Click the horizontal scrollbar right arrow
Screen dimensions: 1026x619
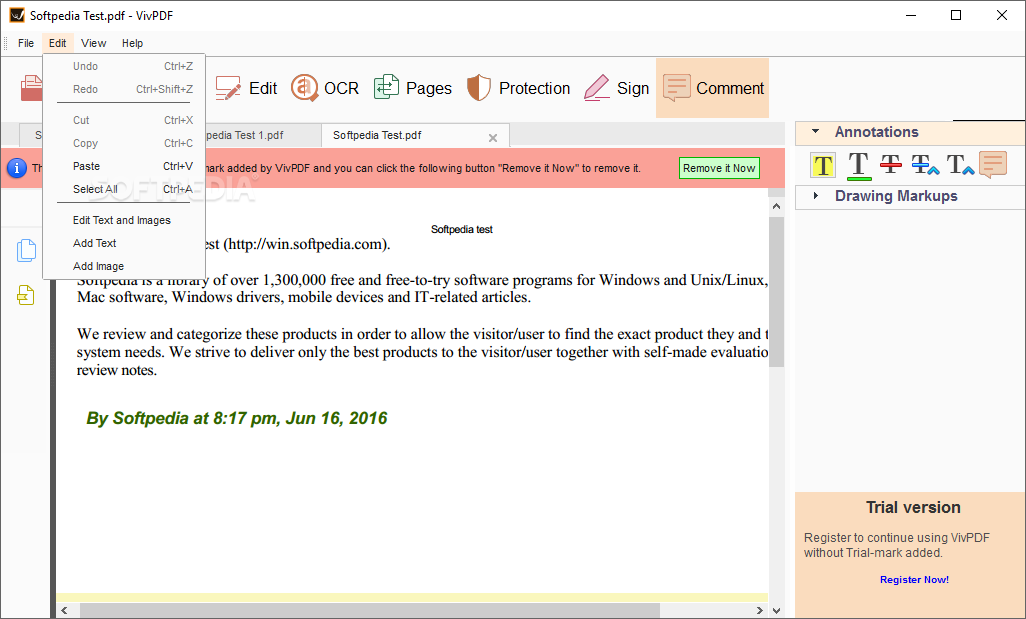[760, 610]
